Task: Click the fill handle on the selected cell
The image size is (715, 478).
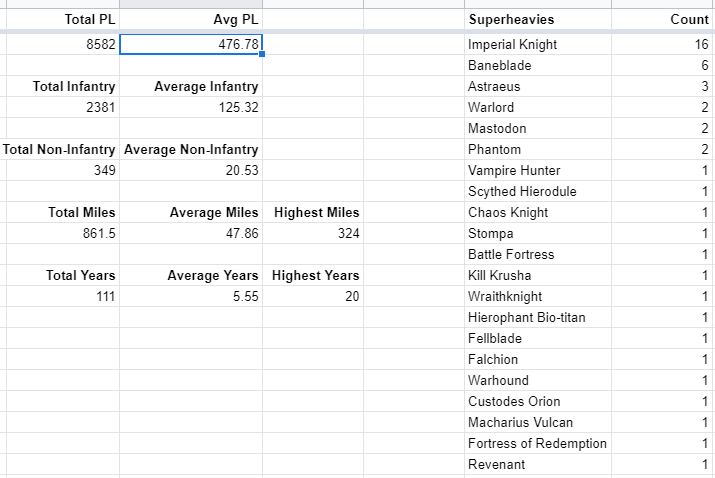Action: (x=262, y=55)
